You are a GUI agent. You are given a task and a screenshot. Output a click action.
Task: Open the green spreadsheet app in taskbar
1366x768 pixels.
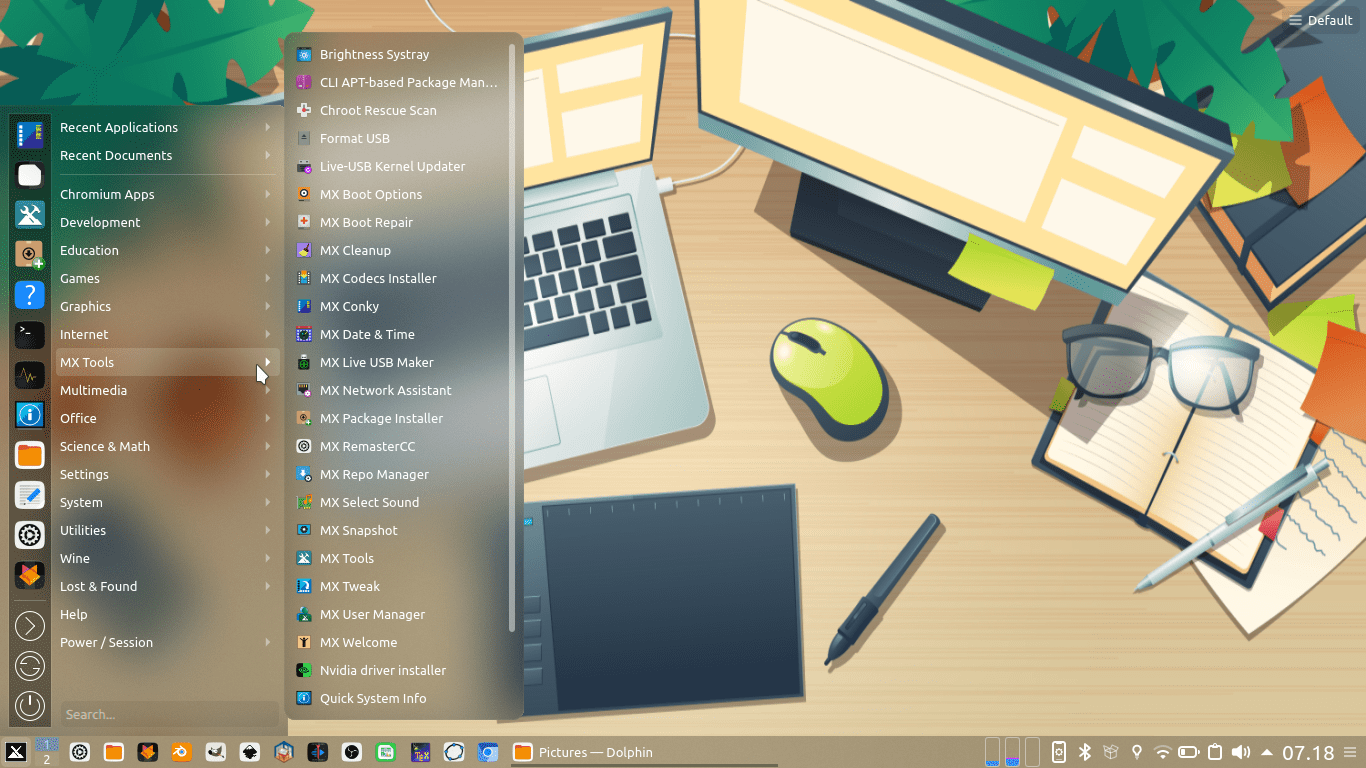point(385,752)
